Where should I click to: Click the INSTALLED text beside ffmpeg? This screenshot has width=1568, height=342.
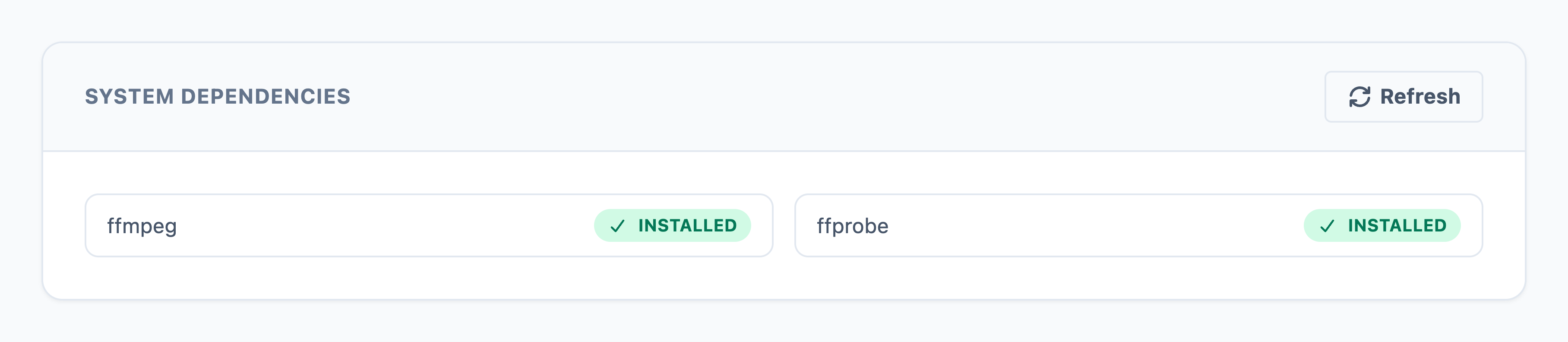[687, 226]
